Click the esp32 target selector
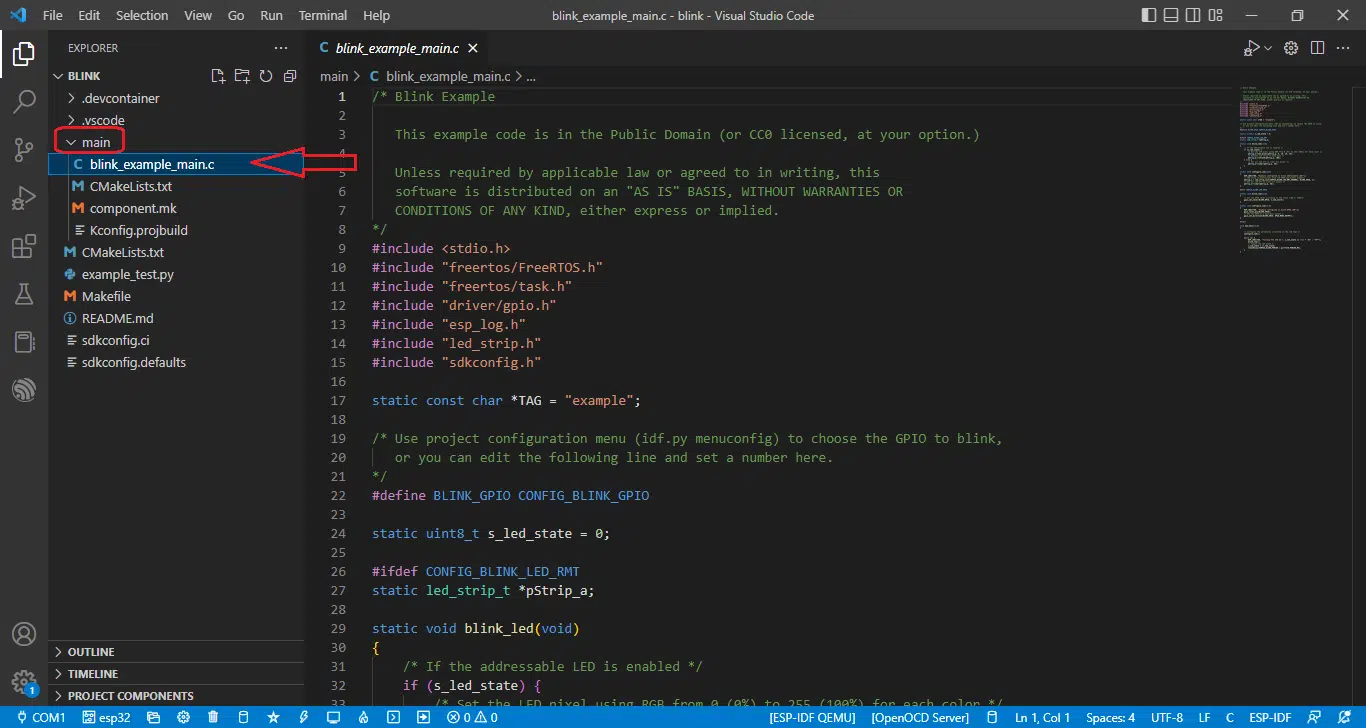 click(107, 717)
